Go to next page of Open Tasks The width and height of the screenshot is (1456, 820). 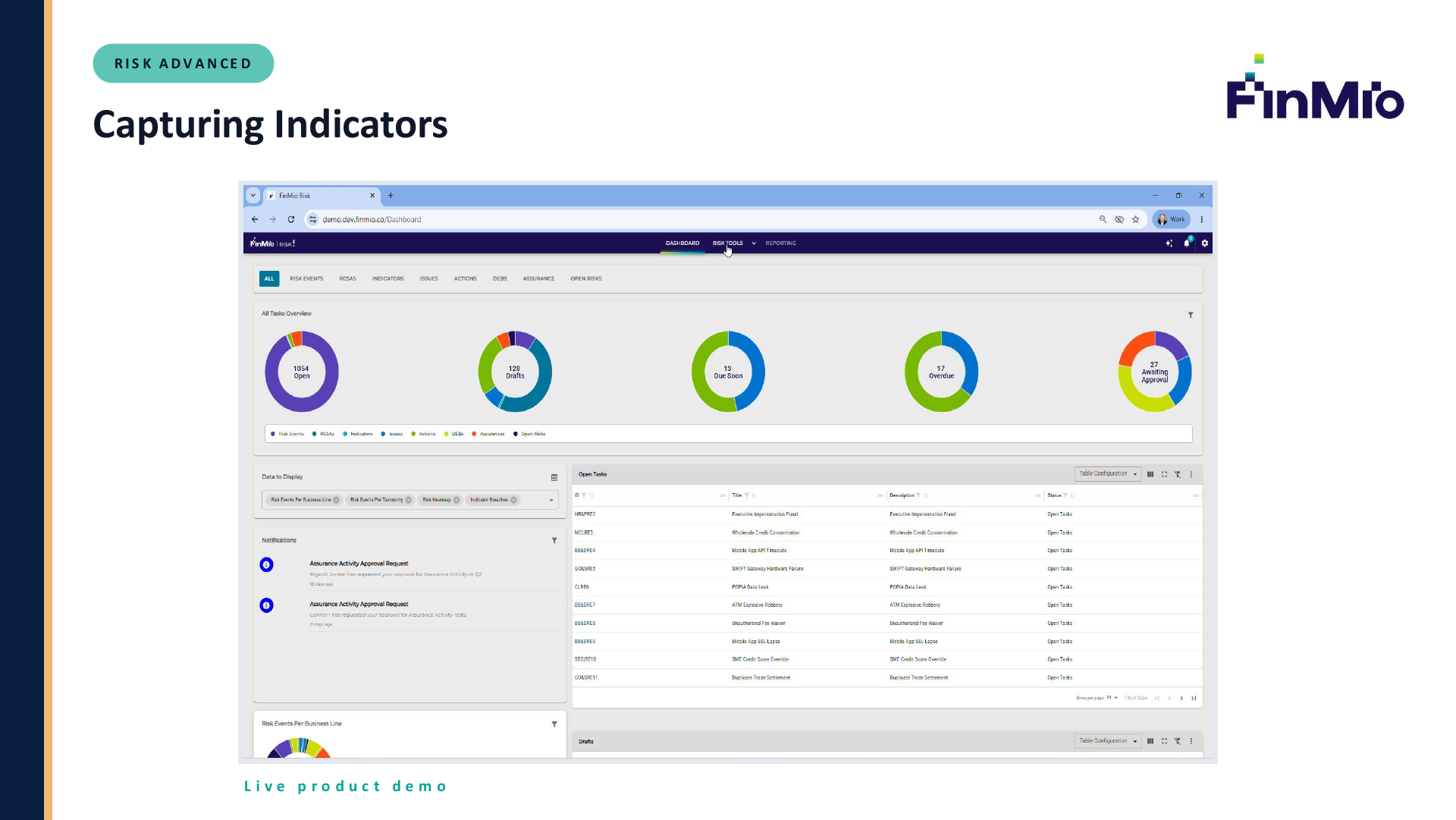(1181, 698)
